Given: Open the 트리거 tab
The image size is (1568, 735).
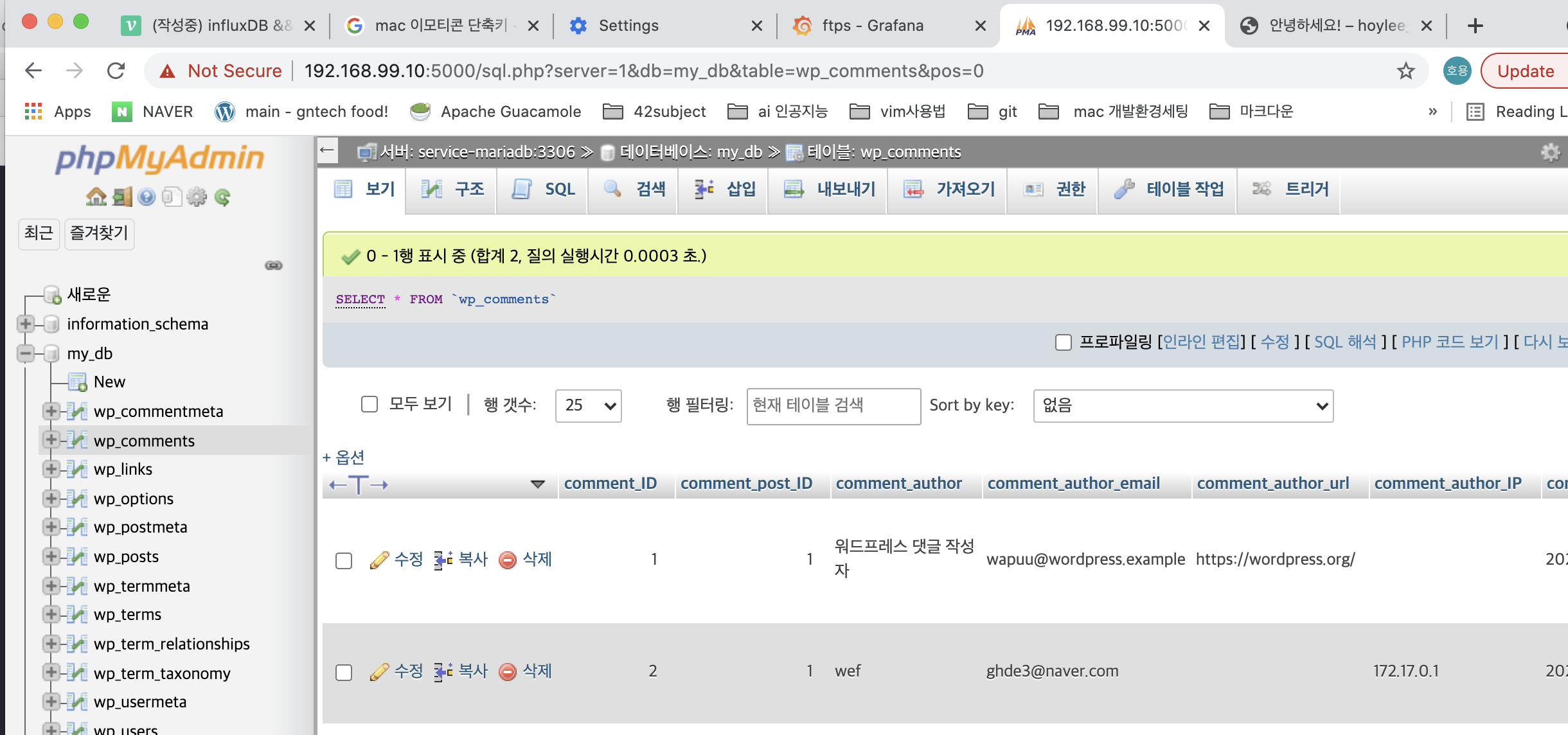Looking at the screenshot, I should coord(1290,190).
